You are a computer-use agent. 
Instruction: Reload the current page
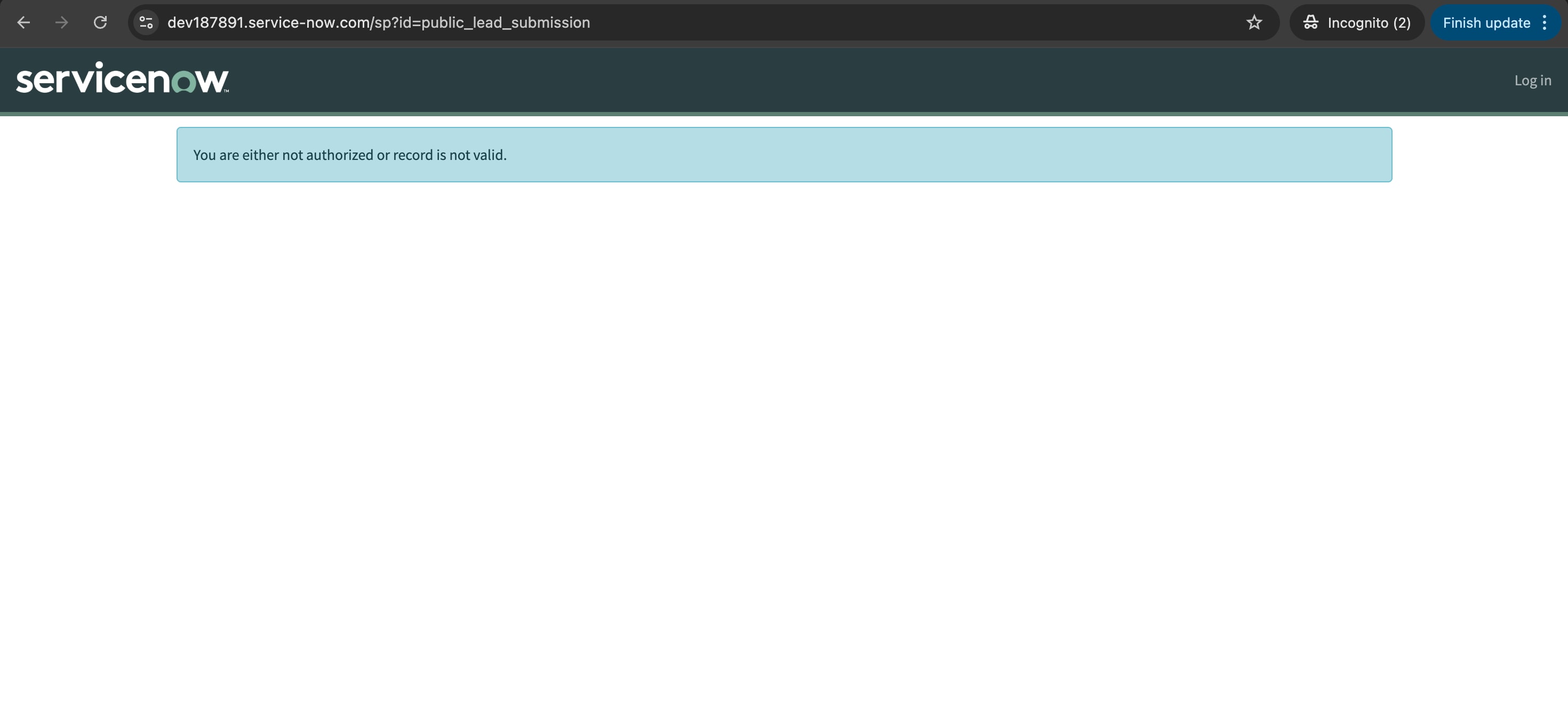[x=100, y=22]
